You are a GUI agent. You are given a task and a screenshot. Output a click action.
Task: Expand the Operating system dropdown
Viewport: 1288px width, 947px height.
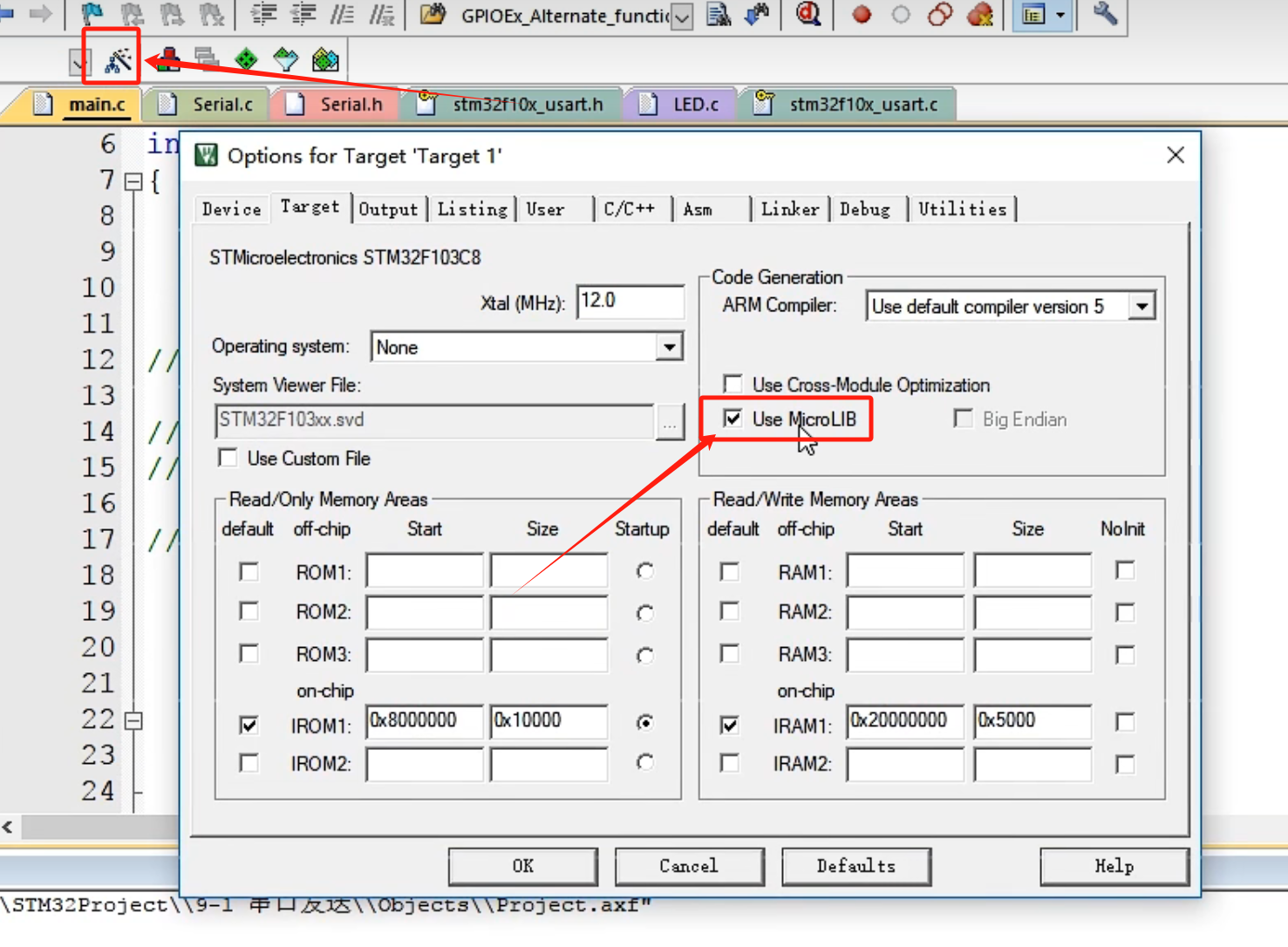(x=669, y=347)
